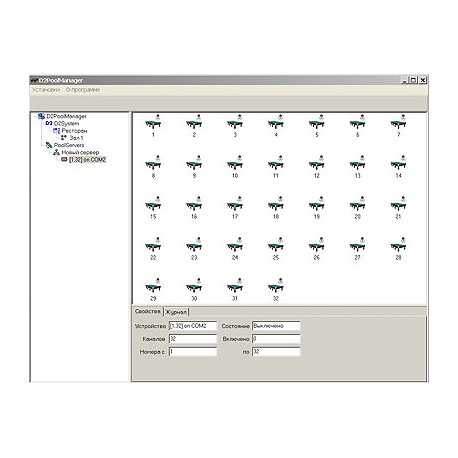
Task: Select pool table icon number 26
Action: click(x=317, y=245)
